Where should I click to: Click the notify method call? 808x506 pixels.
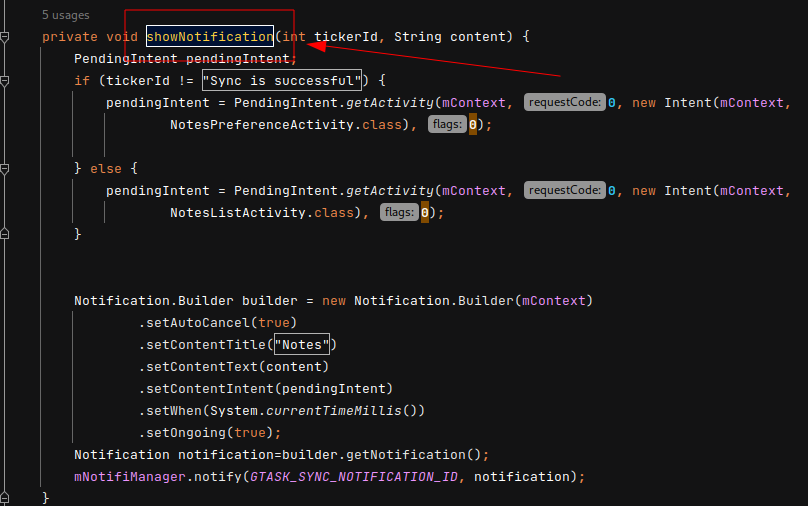218,477
